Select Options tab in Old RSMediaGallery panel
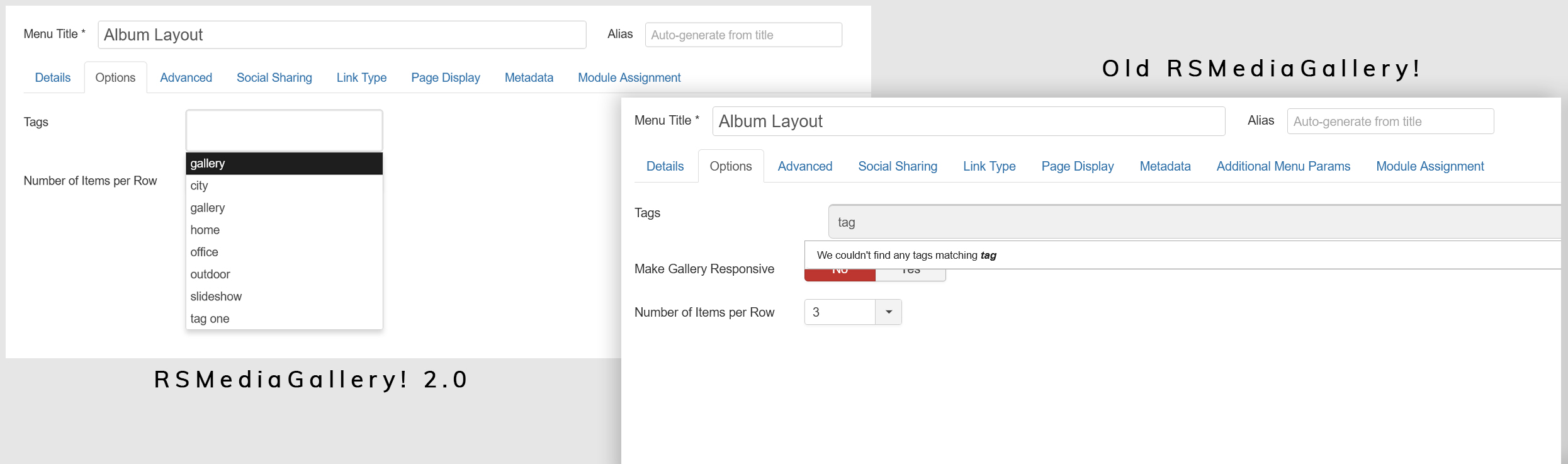Image resolution: width=1568 pixels, height=464 pixels. 731,166
